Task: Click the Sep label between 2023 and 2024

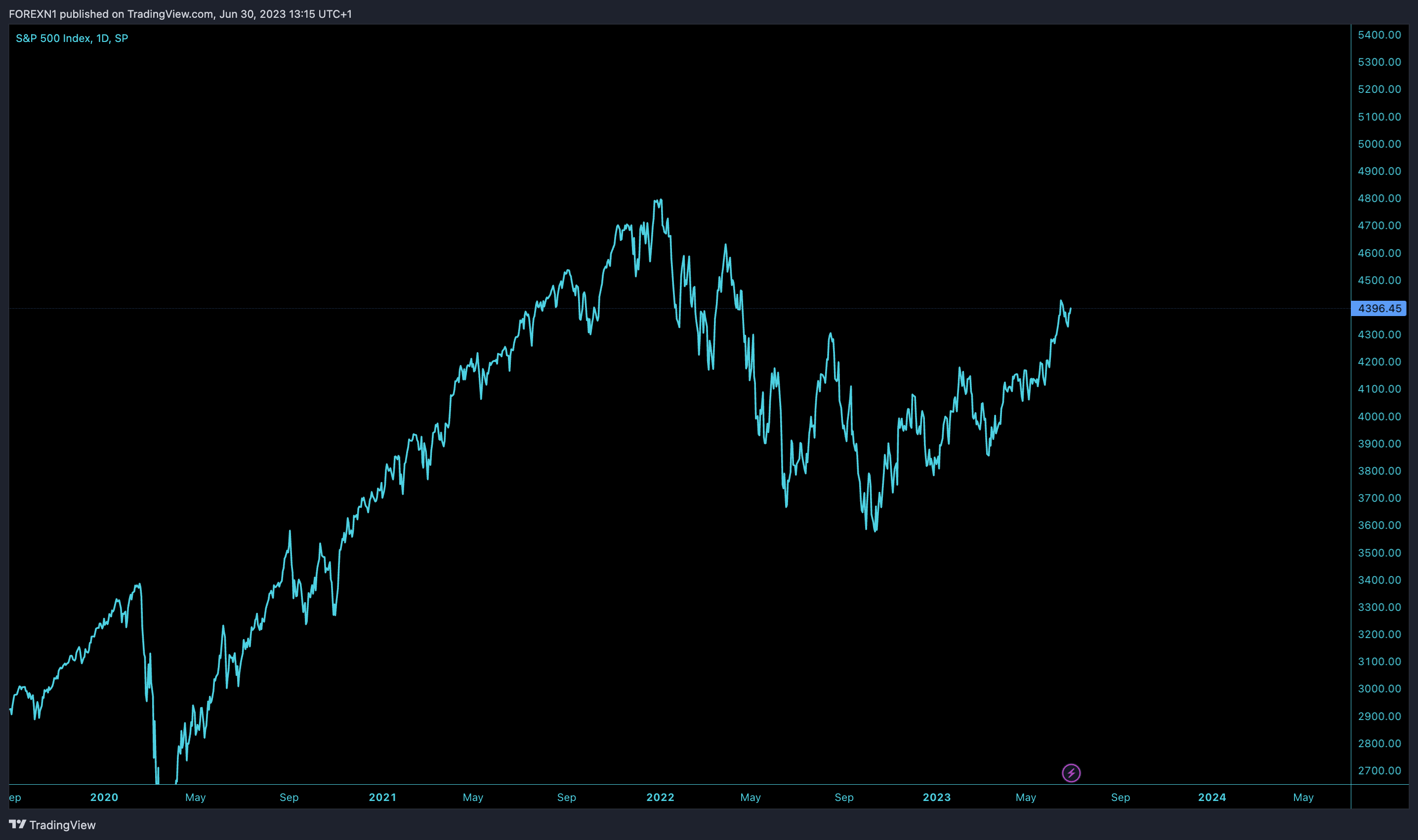Action: click(1120, 797)
